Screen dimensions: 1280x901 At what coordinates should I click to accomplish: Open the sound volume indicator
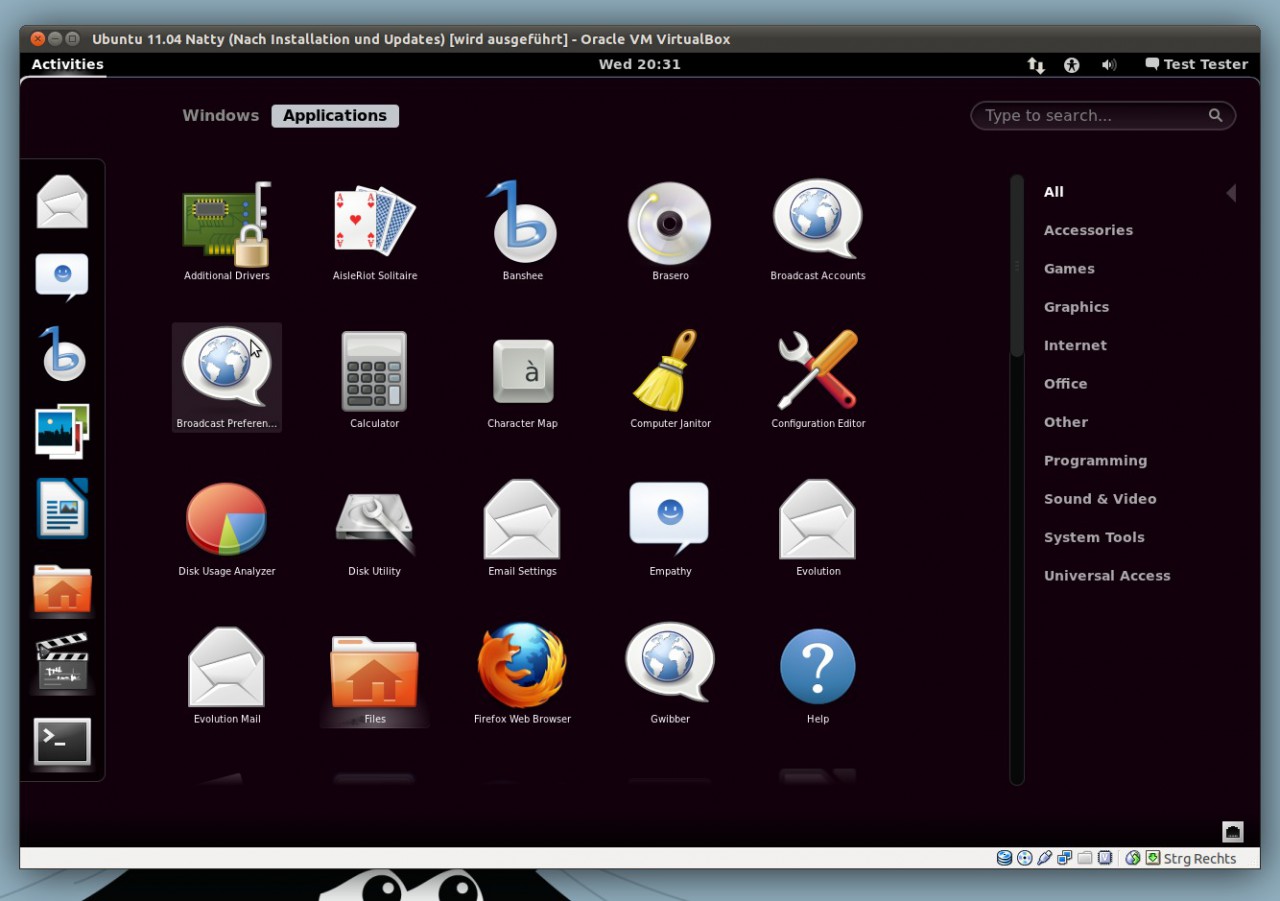pyautogui.click(x=1109, y=65)
